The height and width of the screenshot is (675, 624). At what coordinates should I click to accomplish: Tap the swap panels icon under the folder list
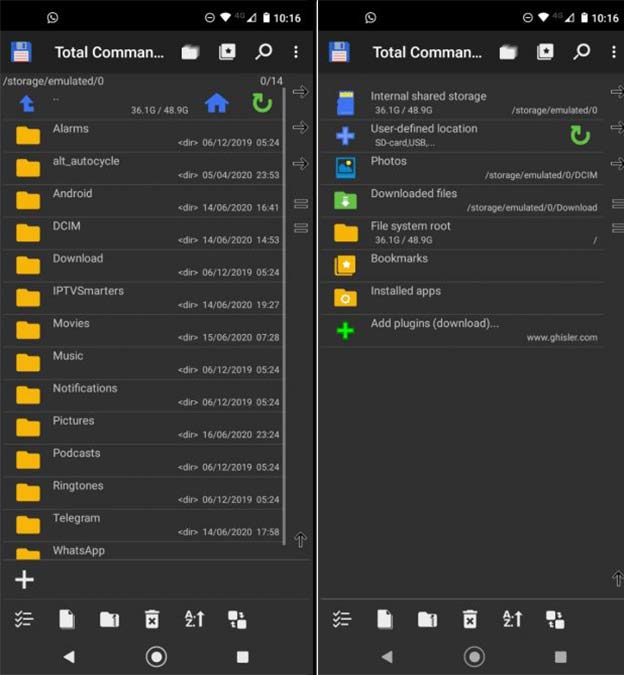pyautogui.click(x=237, y=619)
